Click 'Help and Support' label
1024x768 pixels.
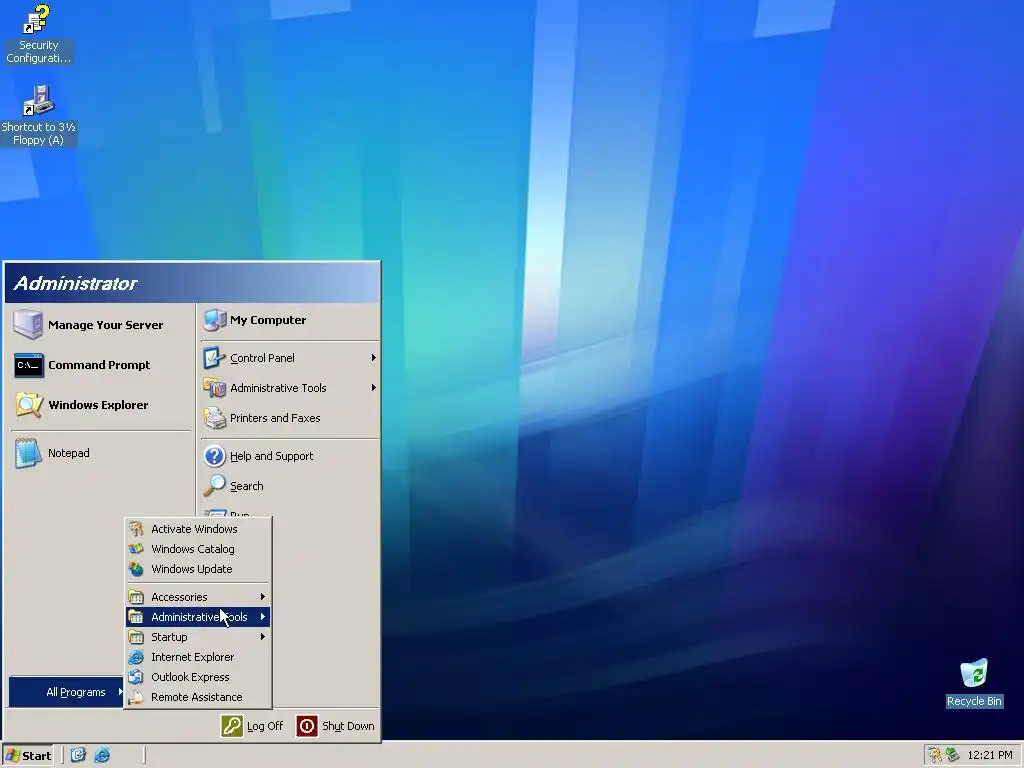[272, 456]
